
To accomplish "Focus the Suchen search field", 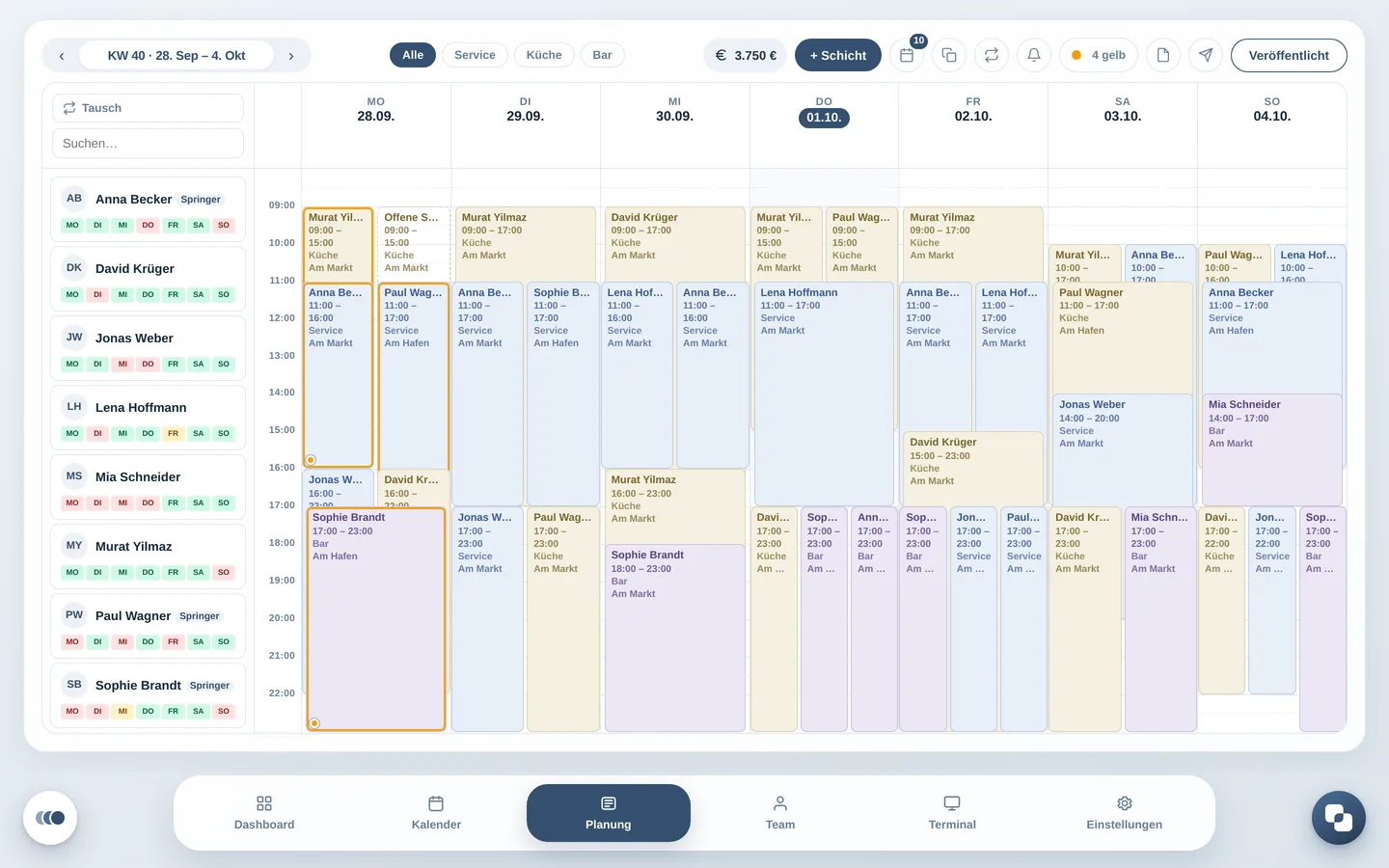I will click(x=148, y=144).
